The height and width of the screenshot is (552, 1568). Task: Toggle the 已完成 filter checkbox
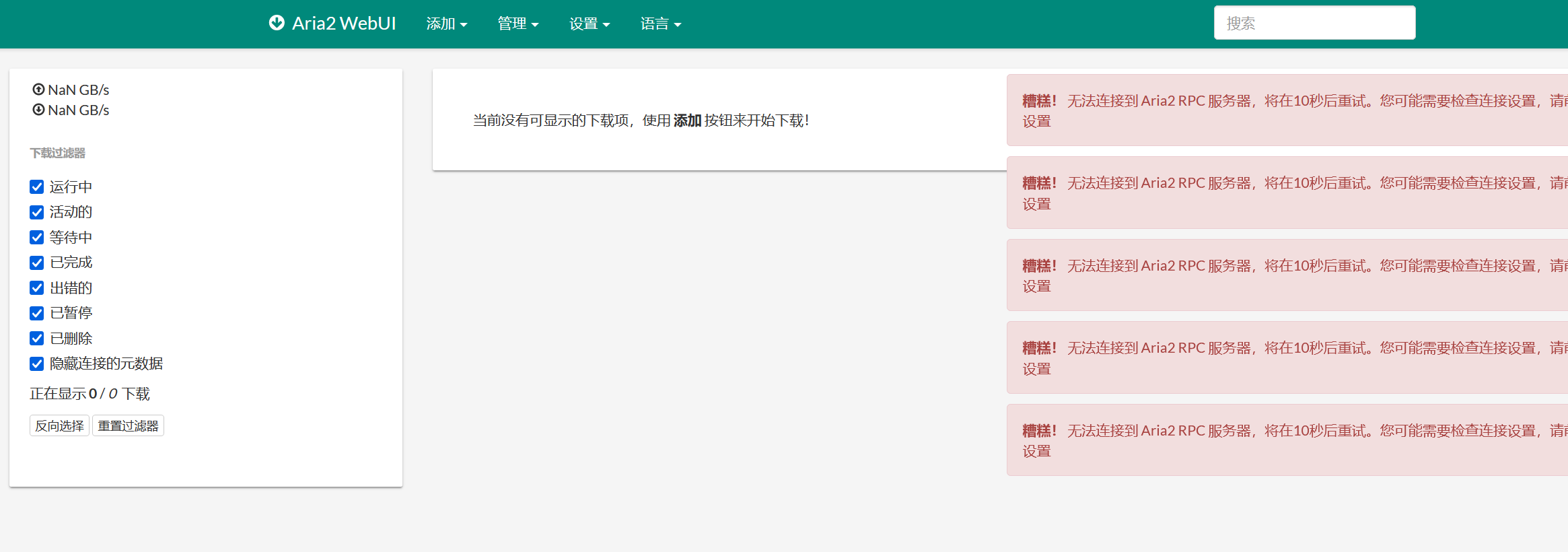(37, 263)
